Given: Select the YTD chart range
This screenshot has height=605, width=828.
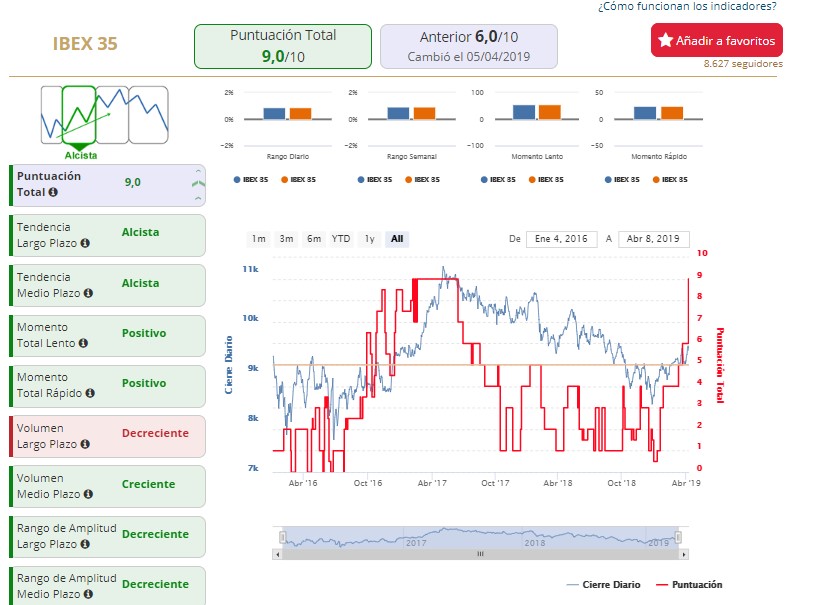Looking at the screenshot, I should click(341, 239).
